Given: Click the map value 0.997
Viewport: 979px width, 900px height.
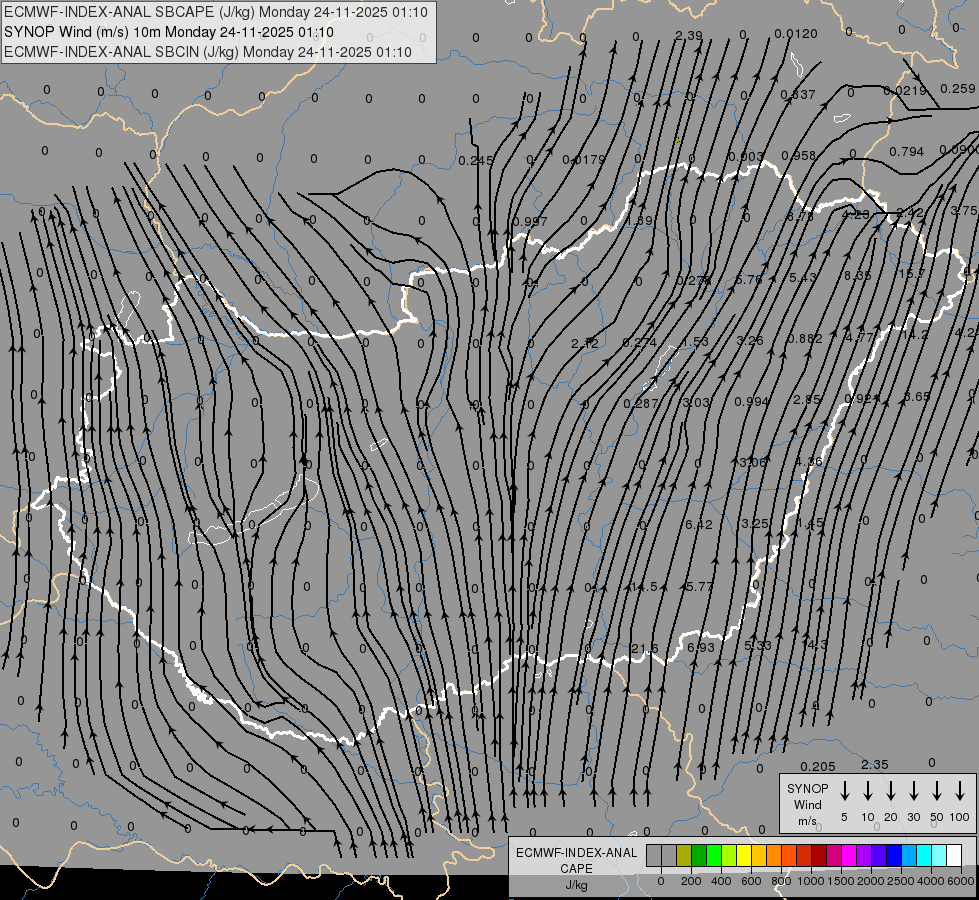Looking at the screenshot, I should click(x=529, y=221).
